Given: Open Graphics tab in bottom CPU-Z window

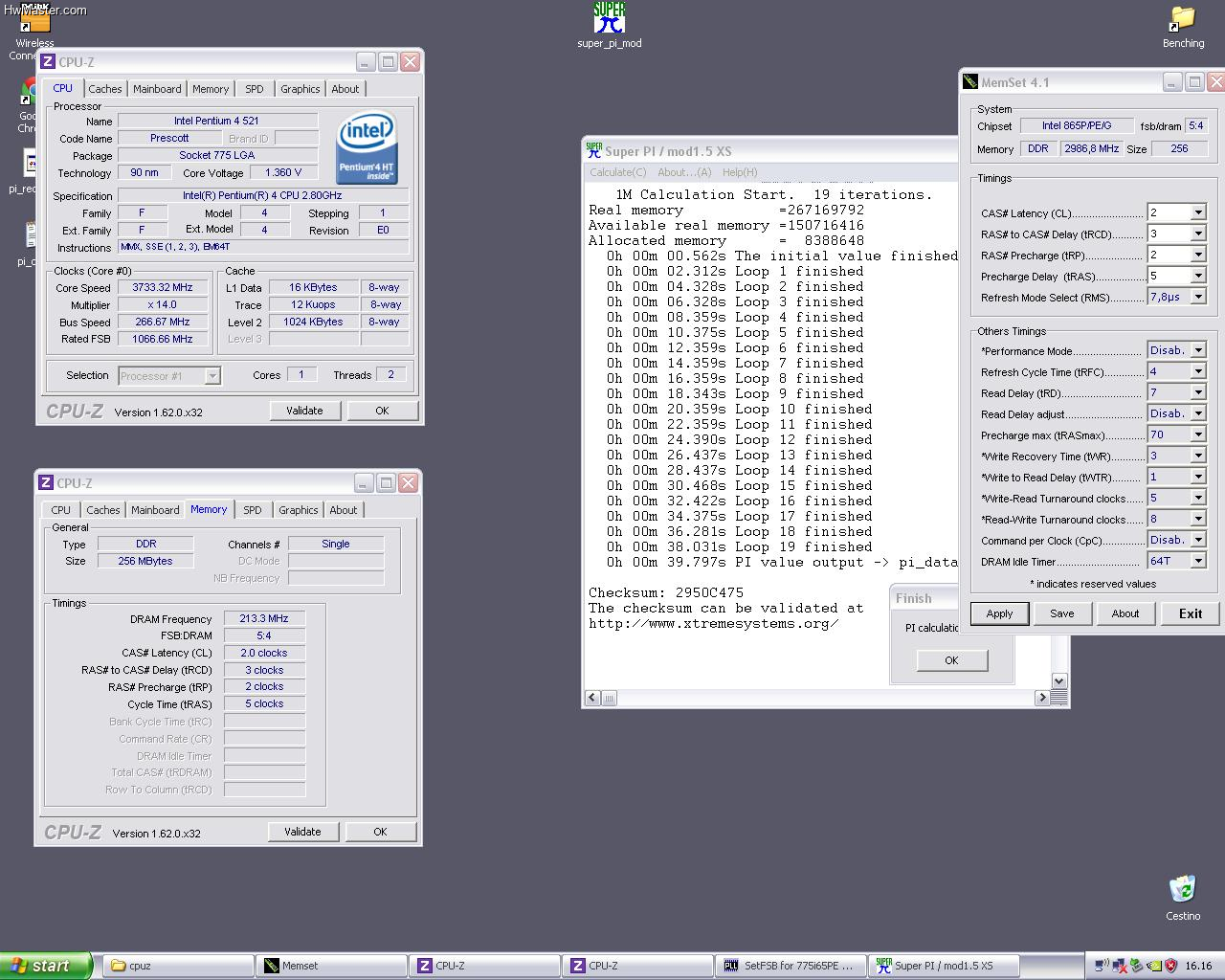Looking at the screenshot, I should [x=298, y=510].
